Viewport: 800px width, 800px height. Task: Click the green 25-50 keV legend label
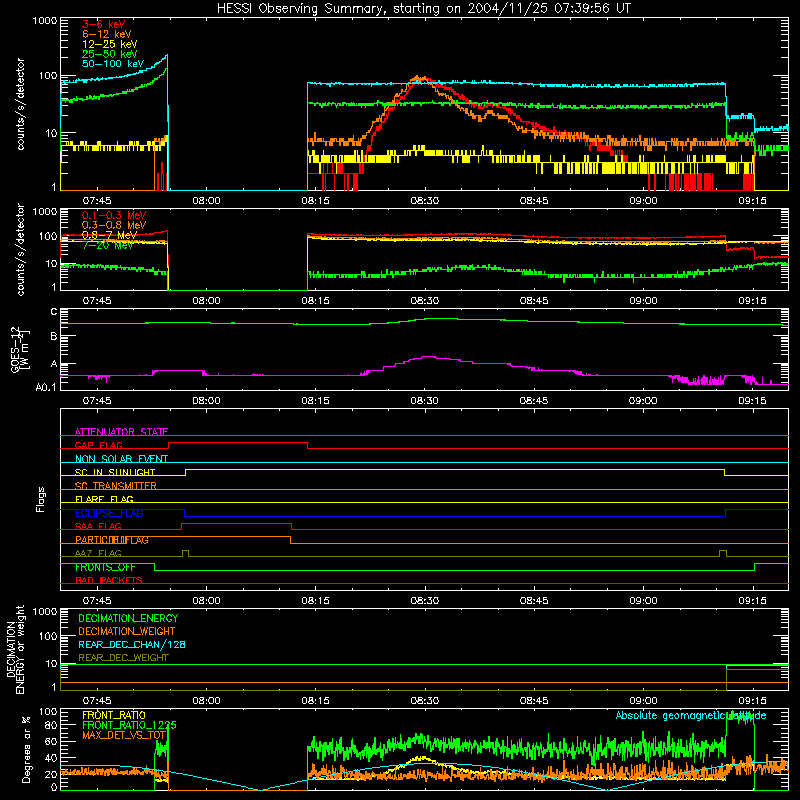coord(110,54)
